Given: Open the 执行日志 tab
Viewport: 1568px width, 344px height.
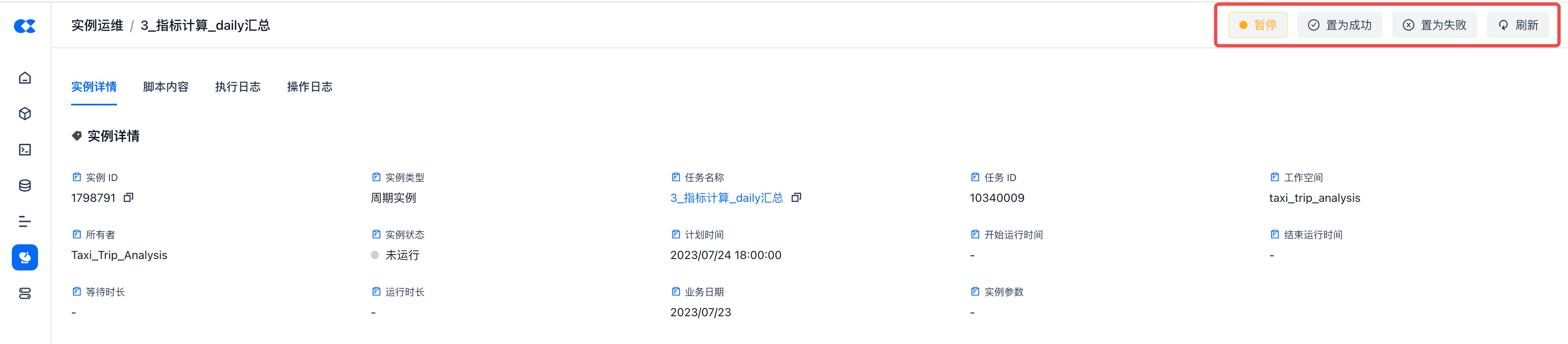Looking at the screenshot, I should point(237,87).
